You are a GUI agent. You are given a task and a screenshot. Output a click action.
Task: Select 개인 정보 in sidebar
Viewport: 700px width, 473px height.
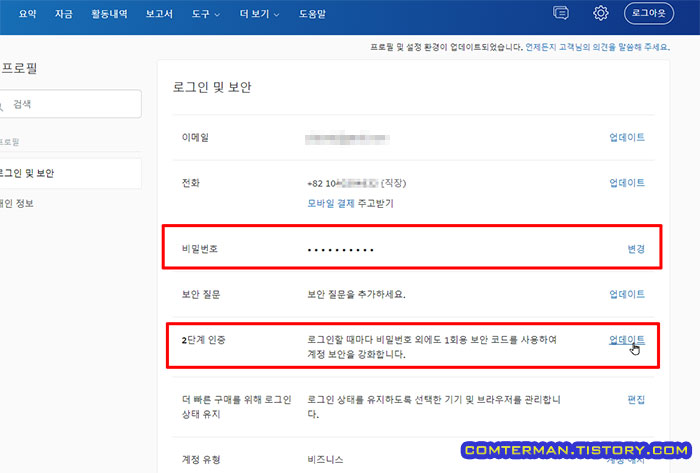coord(17,203)
